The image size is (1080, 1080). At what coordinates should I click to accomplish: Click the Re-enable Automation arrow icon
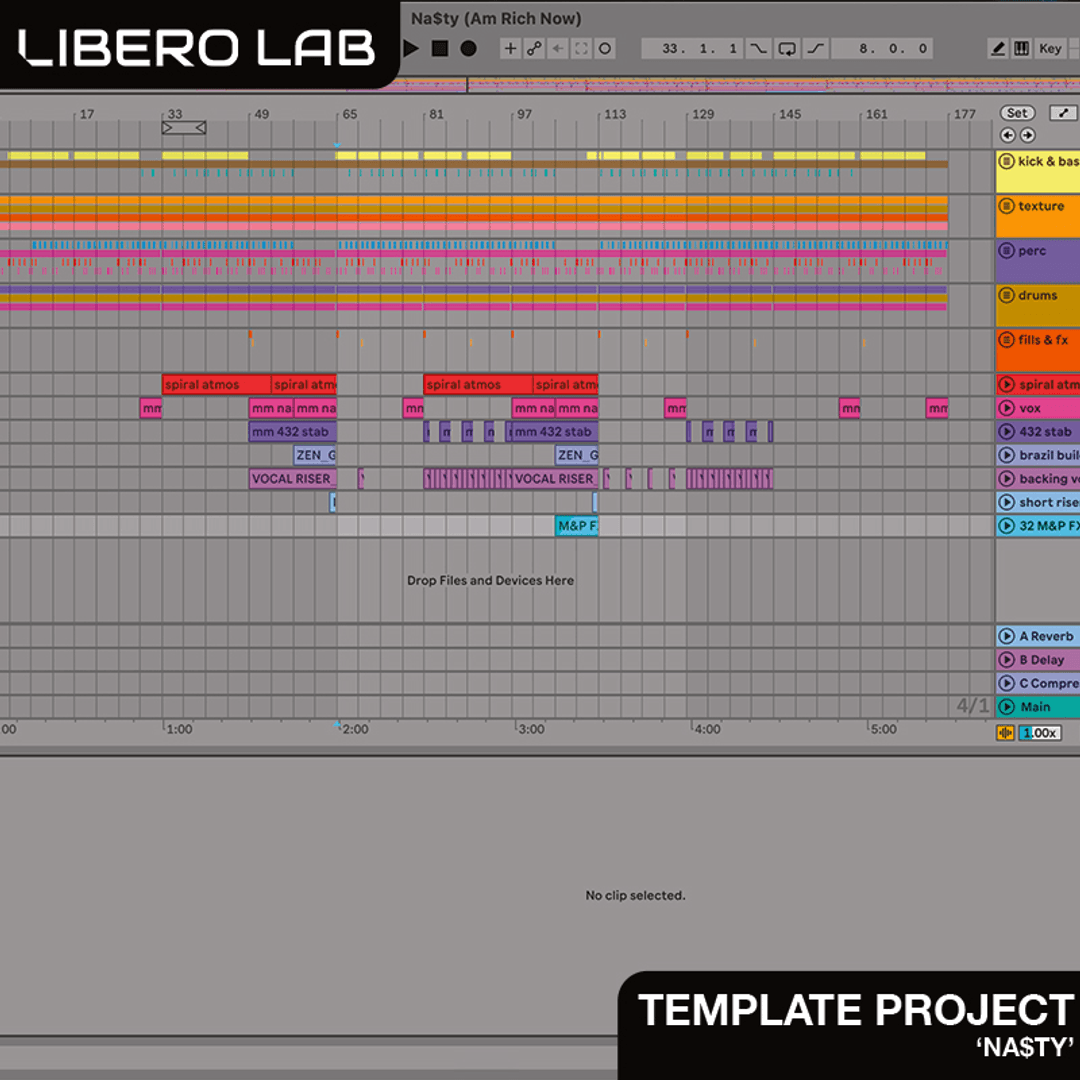(557, 48)
